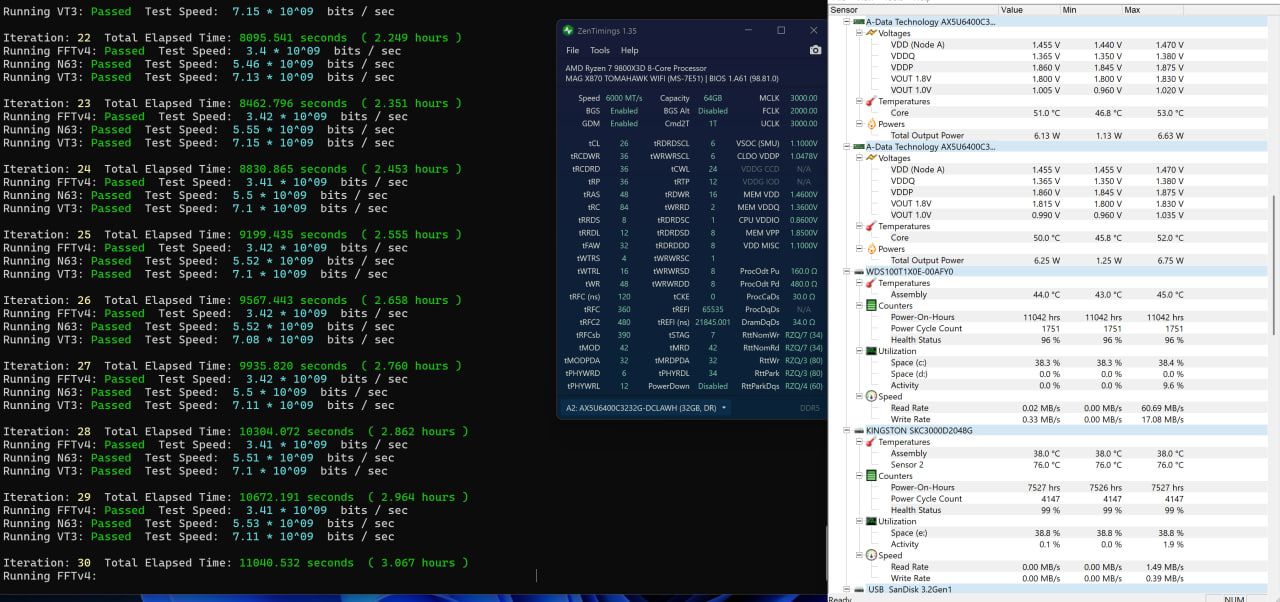
Task: Collapse Counters group under WDS100T1X0E-00AFY0
Action: [859, 306]
